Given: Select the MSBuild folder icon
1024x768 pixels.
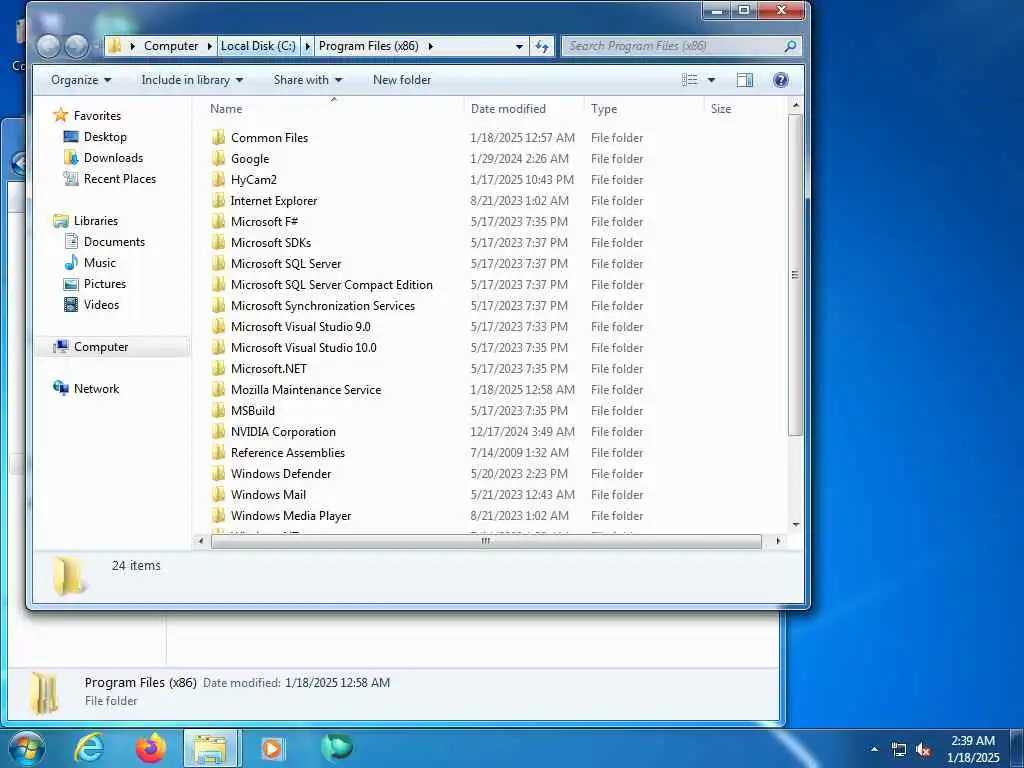Looking at the screenshot, I should (219, 410).
